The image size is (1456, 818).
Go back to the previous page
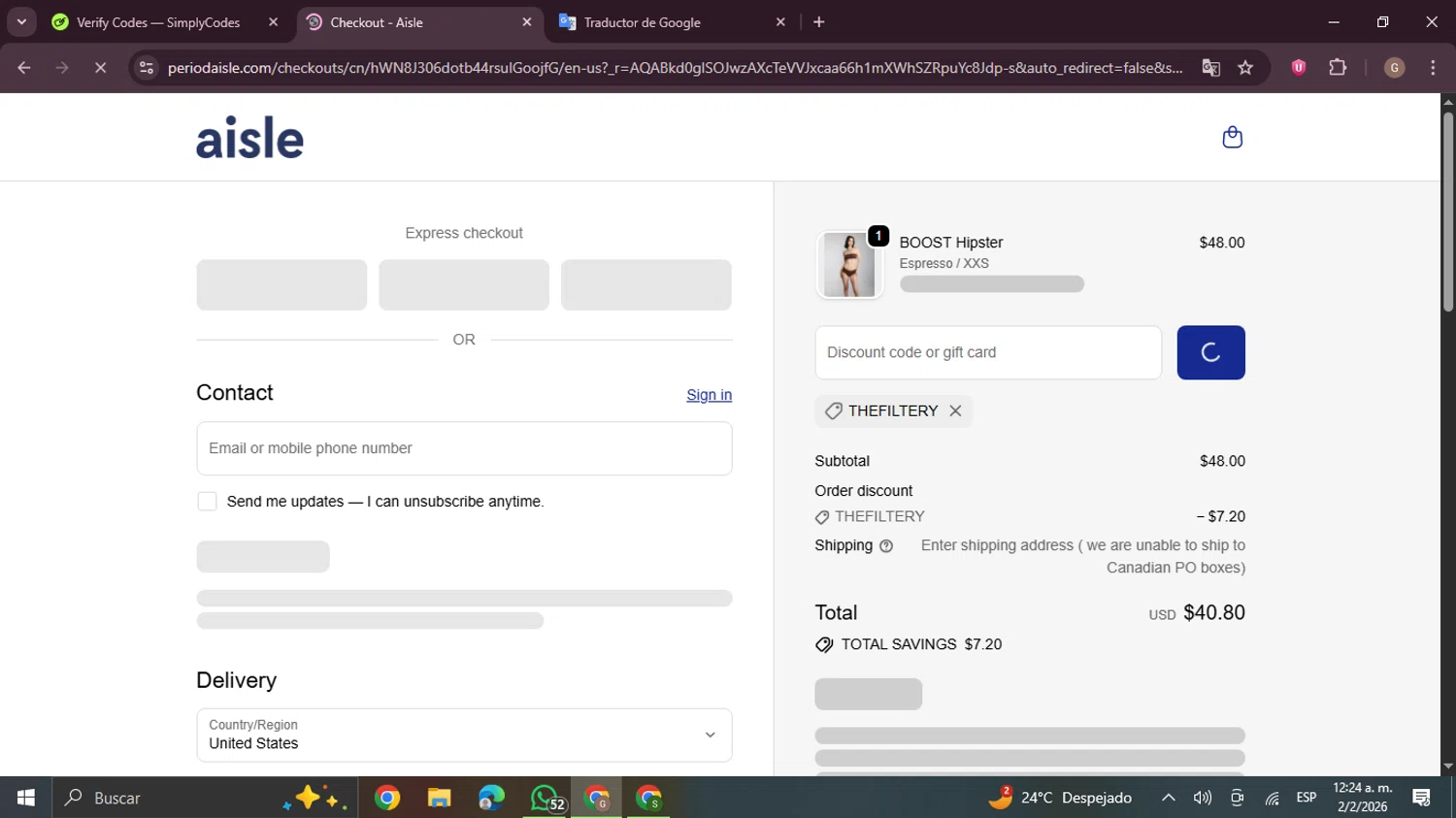[24, 68]
